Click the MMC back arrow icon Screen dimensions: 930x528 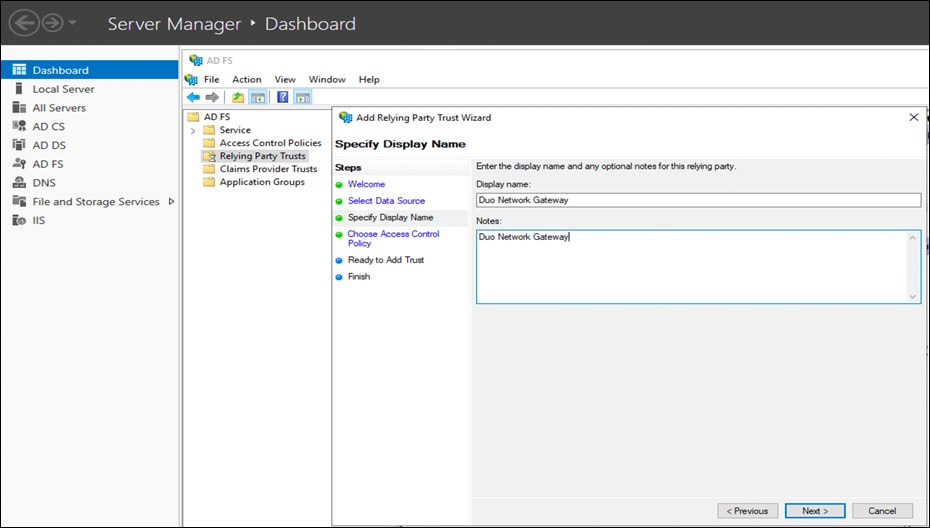[x=193, y=97]
